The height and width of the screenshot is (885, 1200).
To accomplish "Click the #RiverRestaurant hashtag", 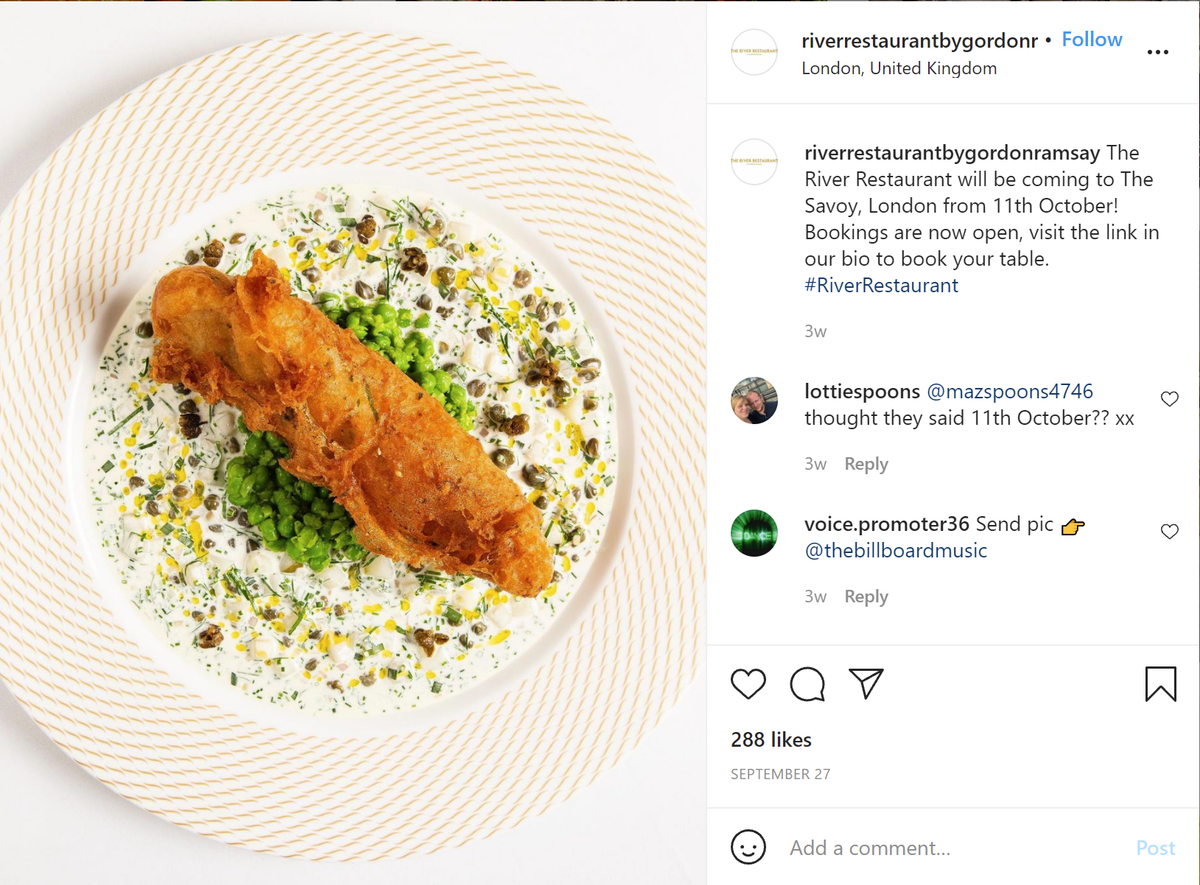I will click(881, 285).
